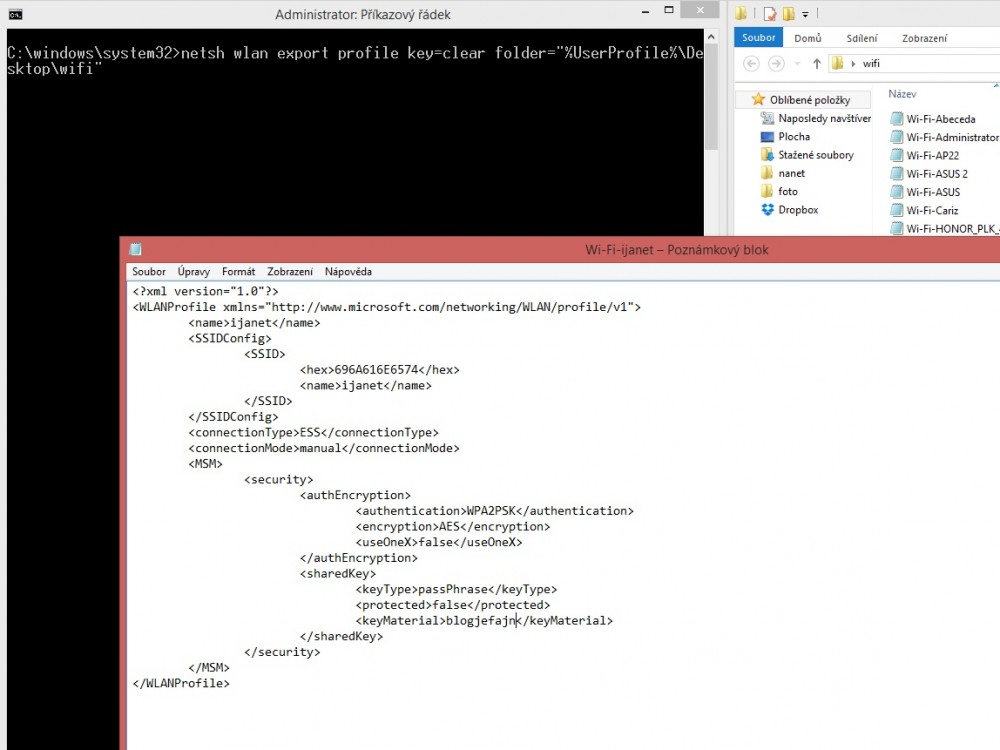
Task: Open Dropbox from the favorites list
Action: coord(797,210)
